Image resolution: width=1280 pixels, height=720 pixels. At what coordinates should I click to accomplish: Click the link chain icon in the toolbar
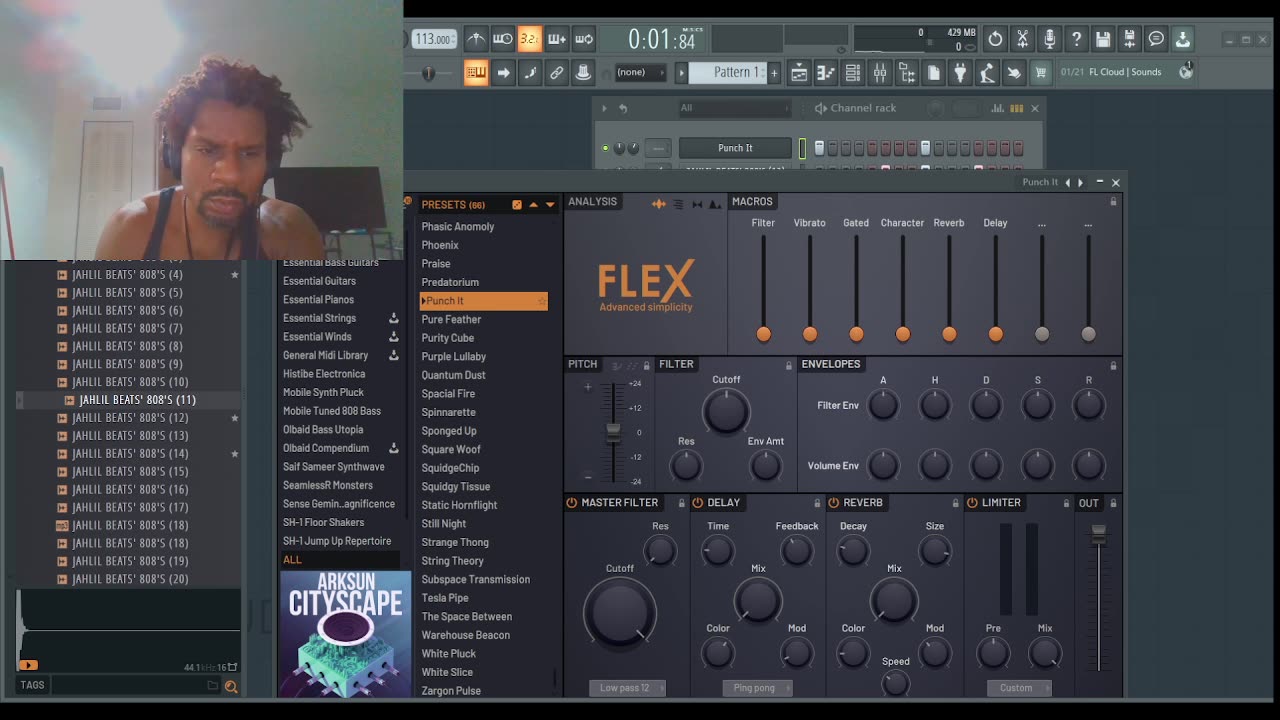point(557,72)
